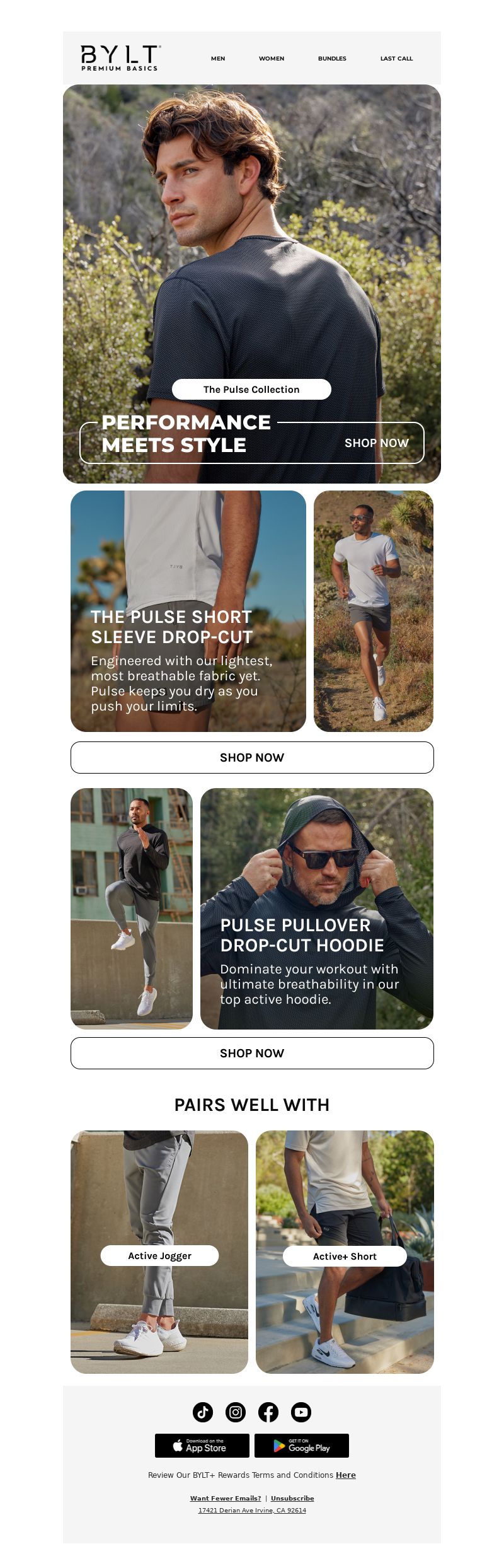Click the Download on the App Store badge

pyautogui.click(x=202, y=1446)
